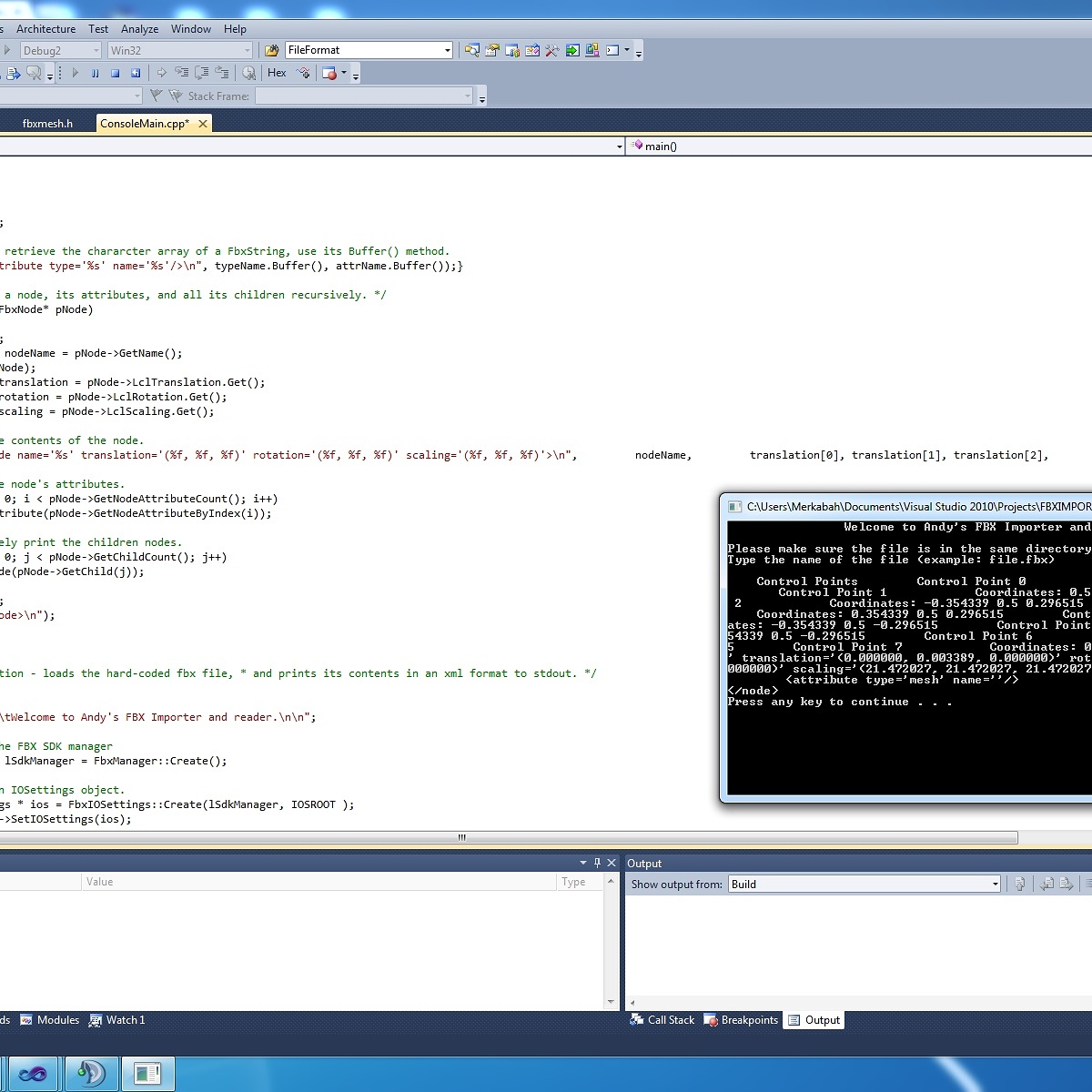Click the Restart debugging icon

(x=136, y=73)
